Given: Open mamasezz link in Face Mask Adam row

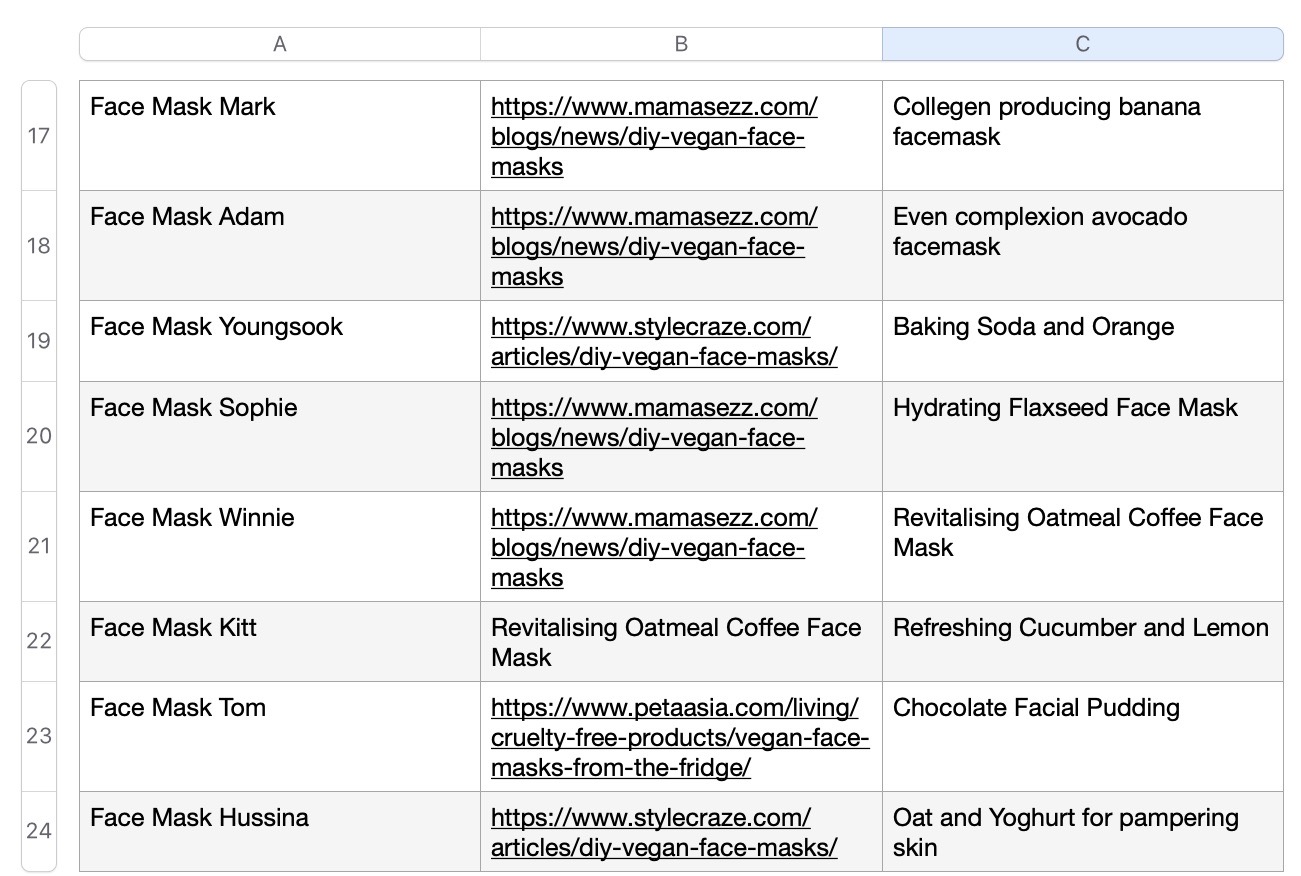Looking at the screenshot, I should point(654,247).
